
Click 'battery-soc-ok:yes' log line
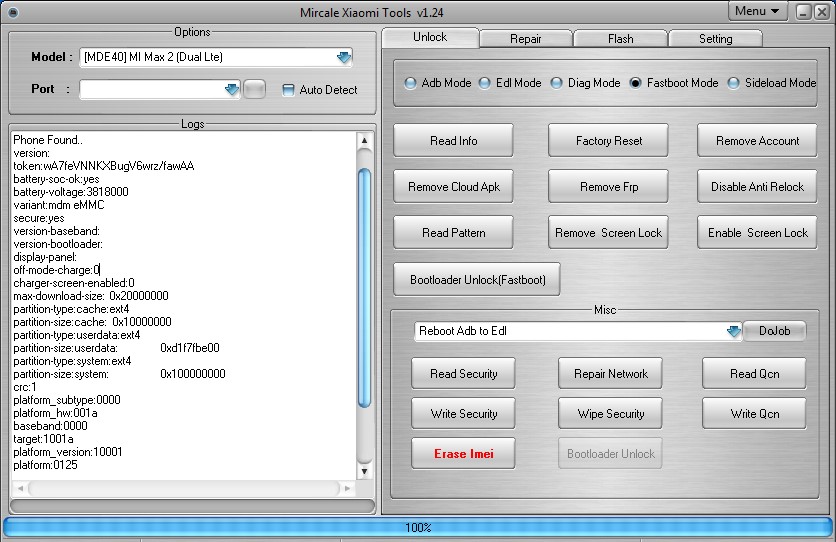57,179
